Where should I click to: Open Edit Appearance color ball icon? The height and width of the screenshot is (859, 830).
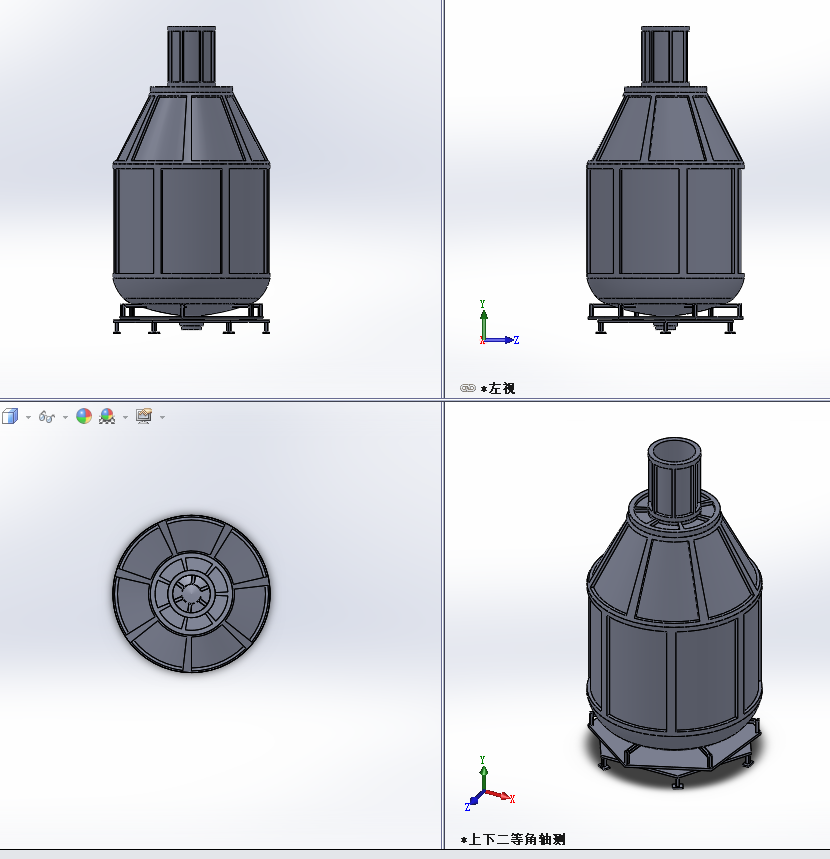(x=84, y=416)
